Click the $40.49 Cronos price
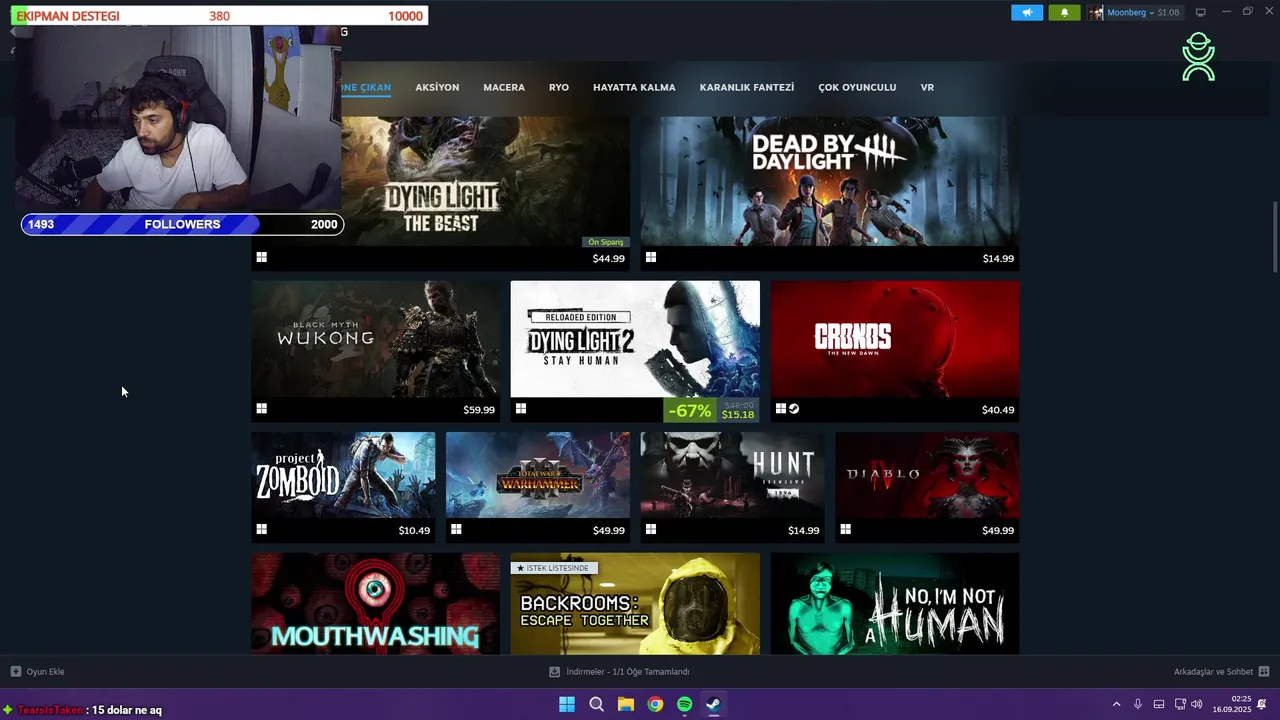The image size is (1280, 720). pyautogui.click(x=998, y=410)
